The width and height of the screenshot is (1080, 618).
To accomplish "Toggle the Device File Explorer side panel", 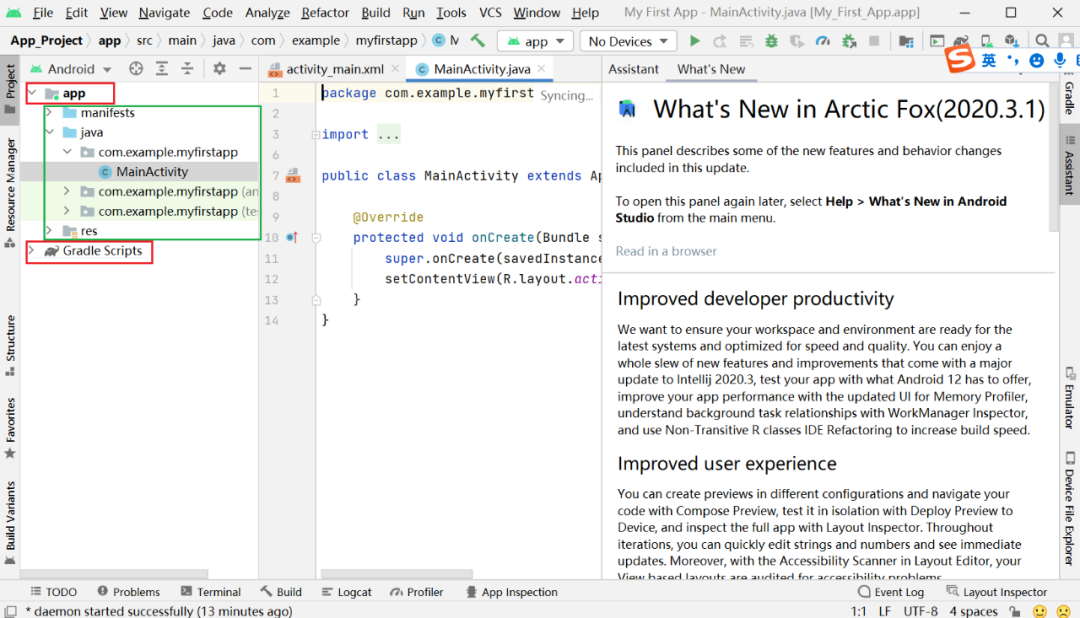I will coord(1069,508).
